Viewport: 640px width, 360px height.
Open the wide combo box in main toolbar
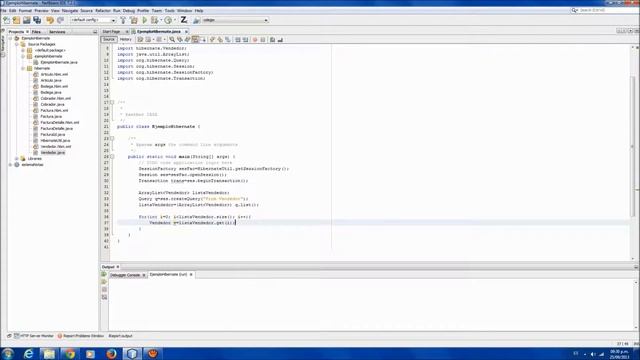point(235,20)
